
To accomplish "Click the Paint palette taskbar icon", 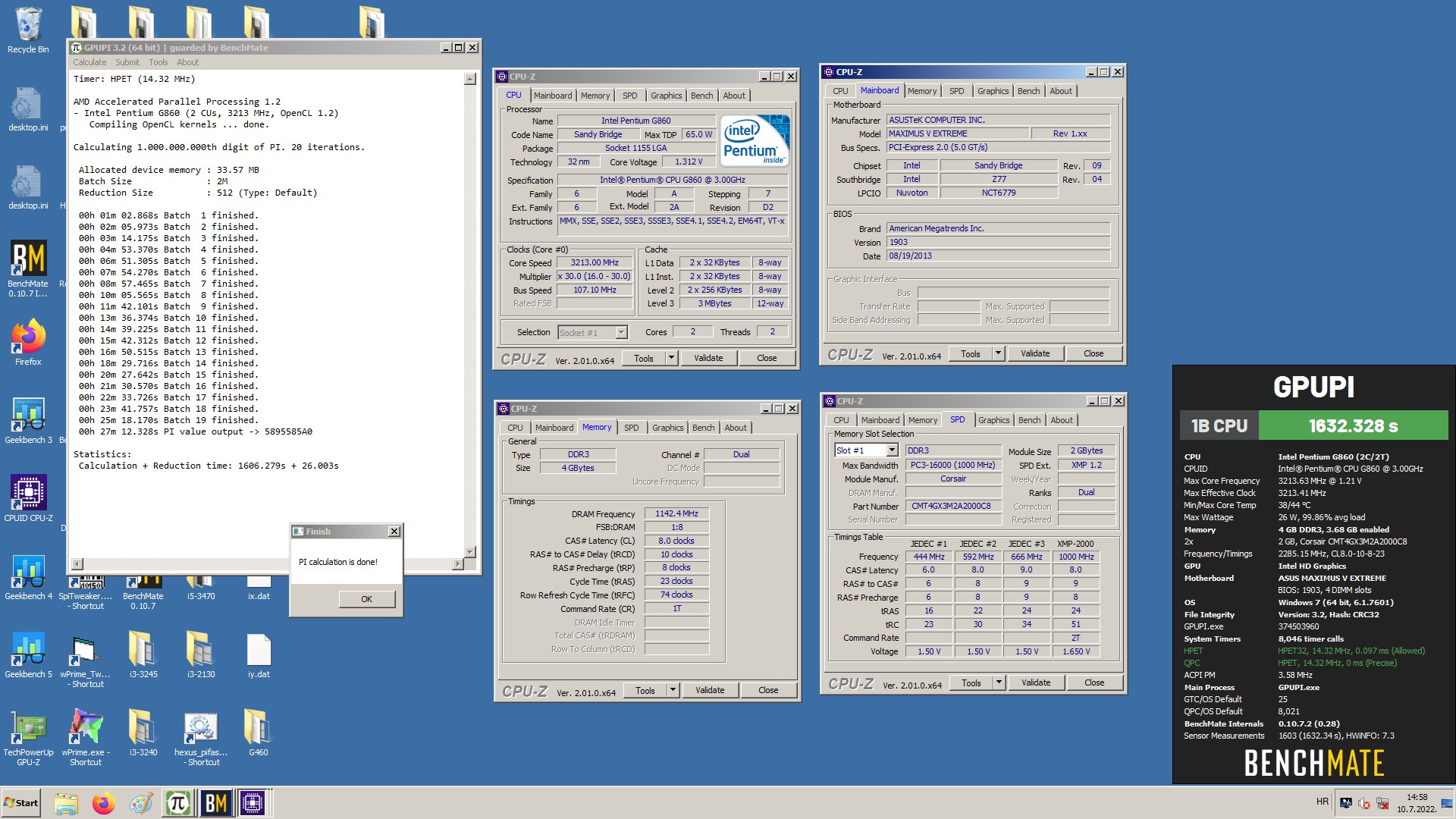I will point(140,803).
